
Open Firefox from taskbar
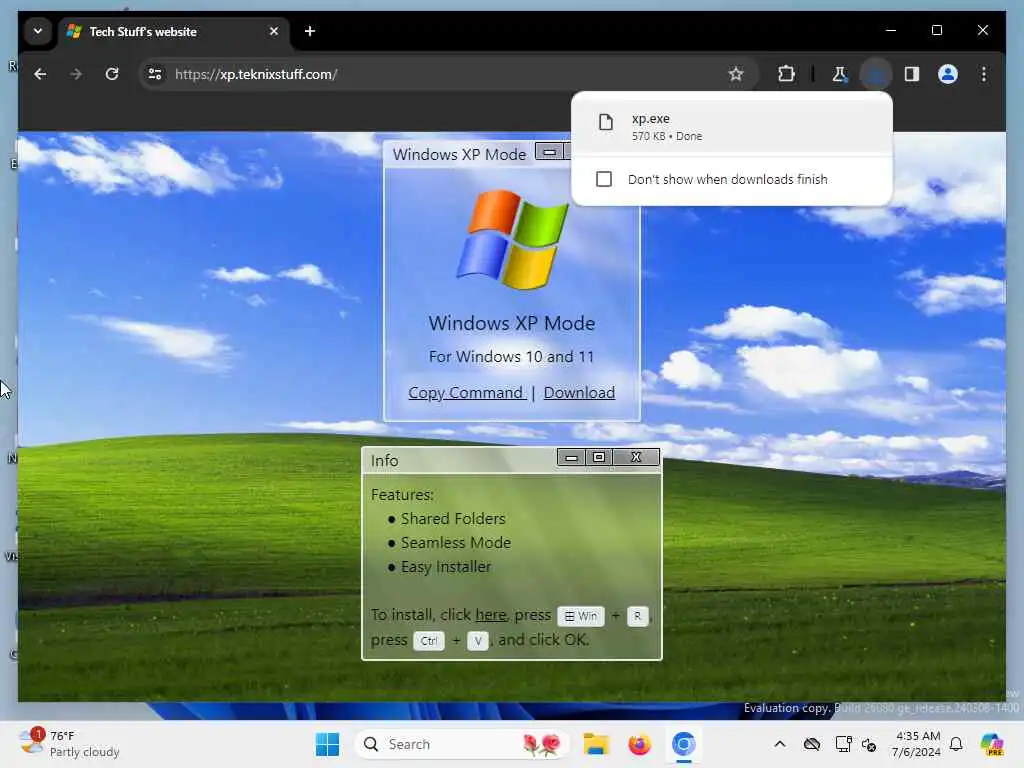coord(639,744)
